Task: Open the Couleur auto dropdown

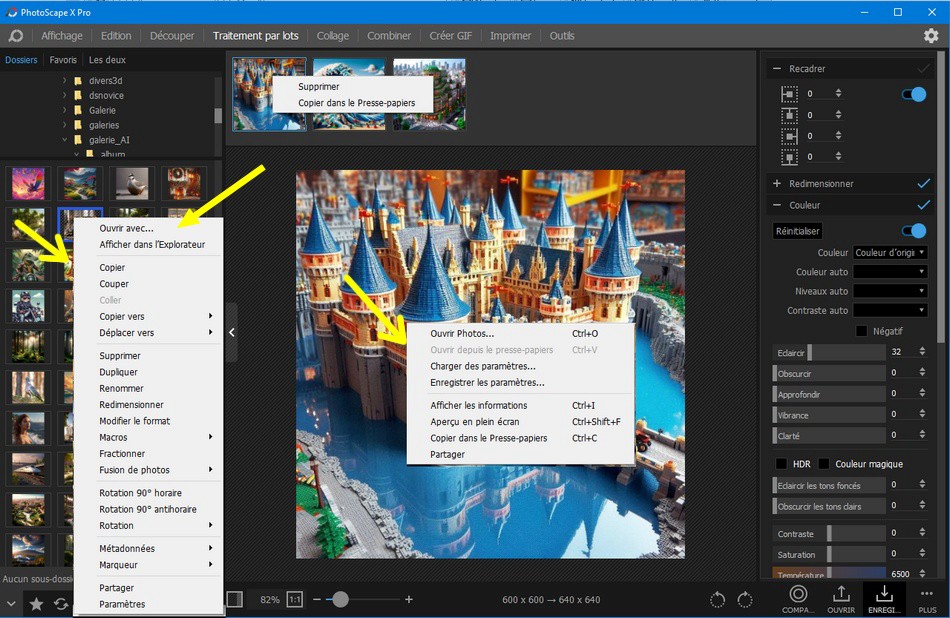Action: pos(890,272)
